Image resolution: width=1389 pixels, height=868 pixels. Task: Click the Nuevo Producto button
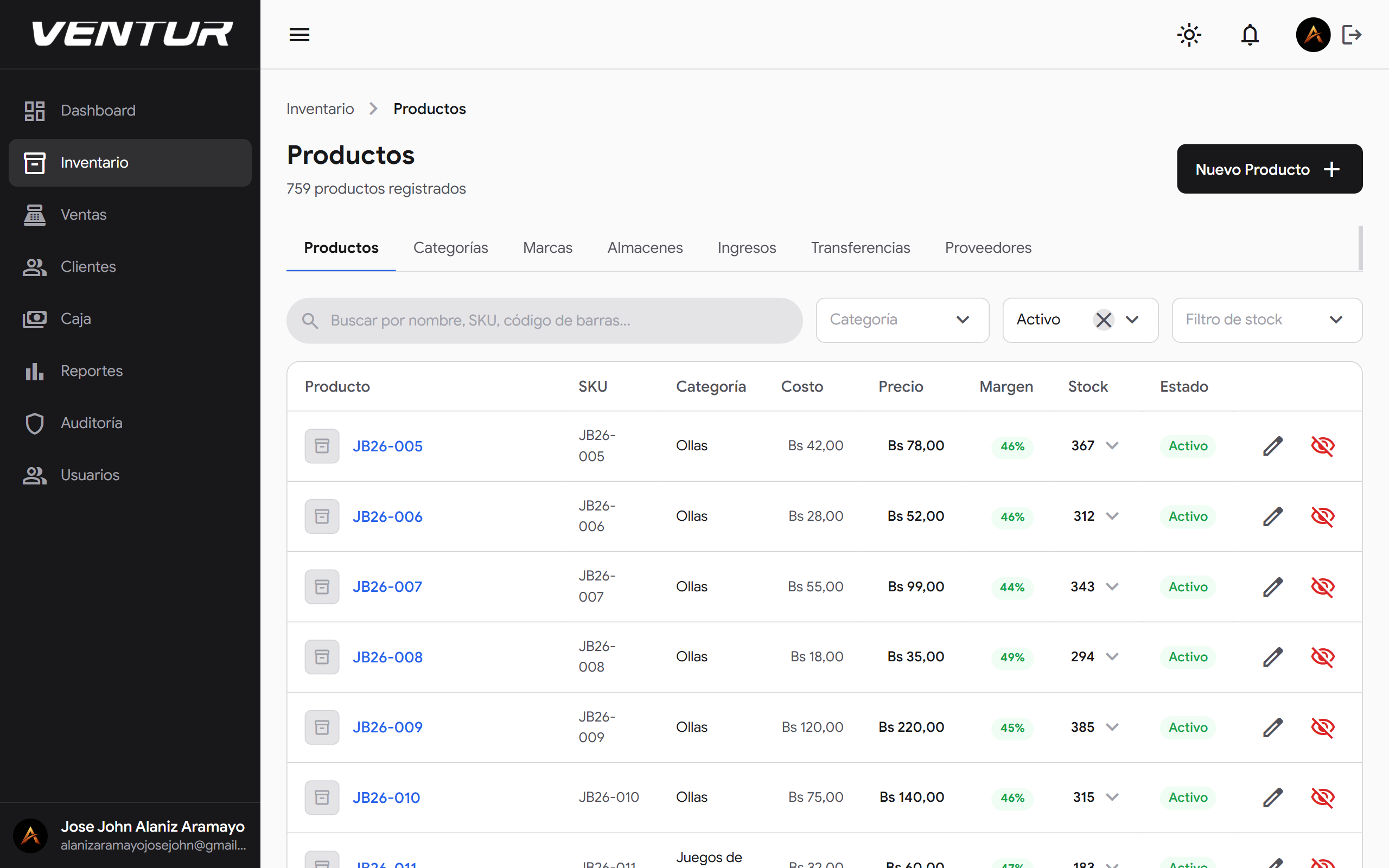[x=1269, y=169]
